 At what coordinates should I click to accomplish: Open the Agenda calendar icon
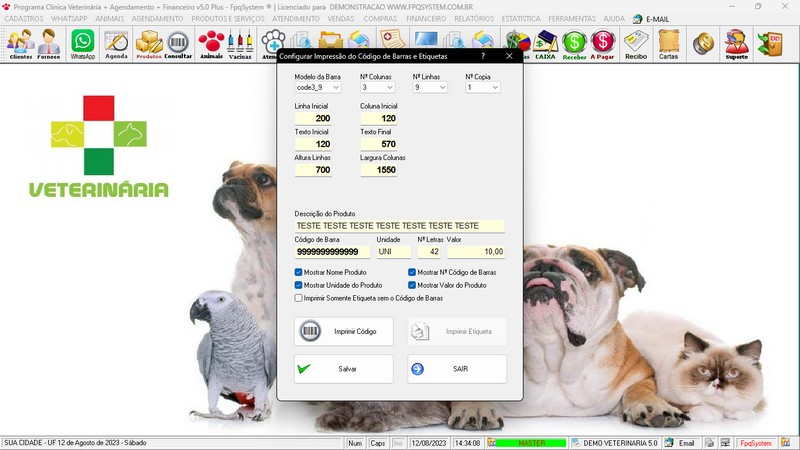pyautogui.click(x=116, y=44)
